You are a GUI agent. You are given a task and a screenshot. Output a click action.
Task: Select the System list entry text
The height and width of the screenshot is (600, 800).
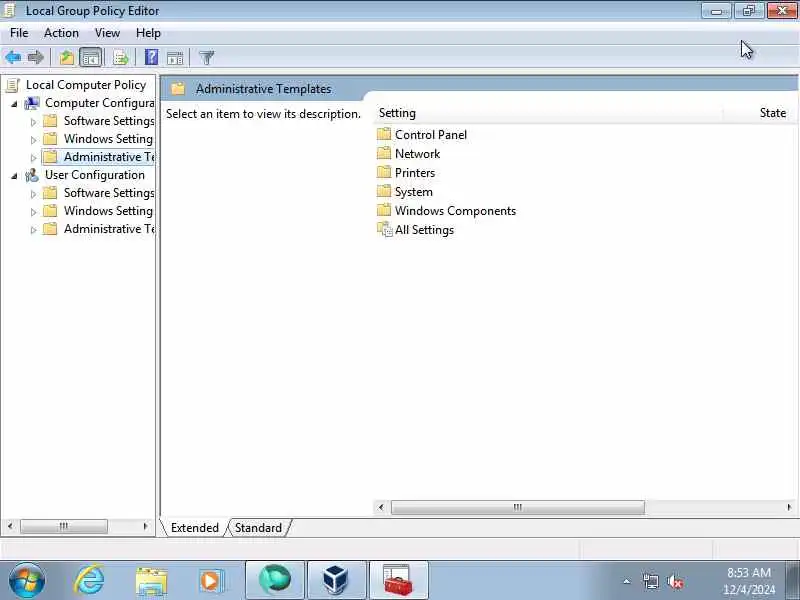[x=414, y=192]
